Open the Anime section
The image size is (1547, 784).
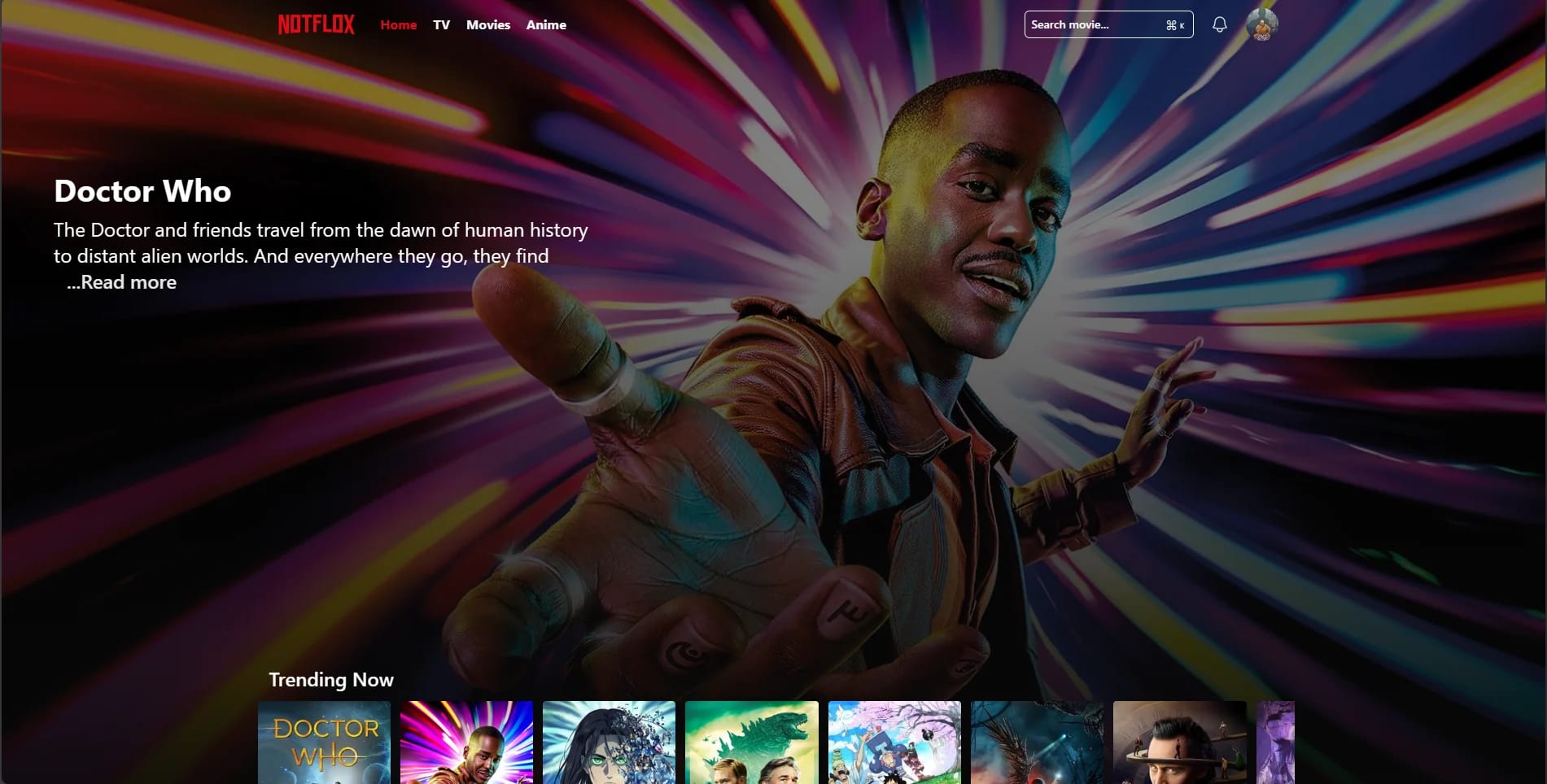click(546, 25)
